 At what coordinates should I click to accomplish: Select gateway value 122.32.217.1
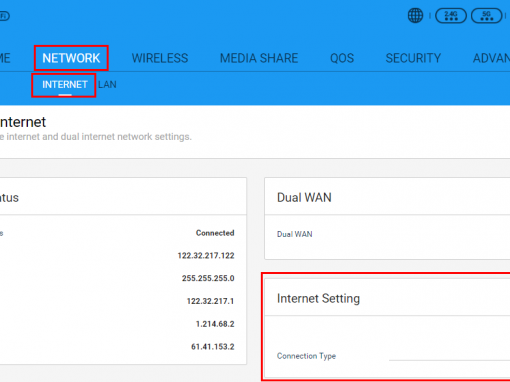[210, 301]
